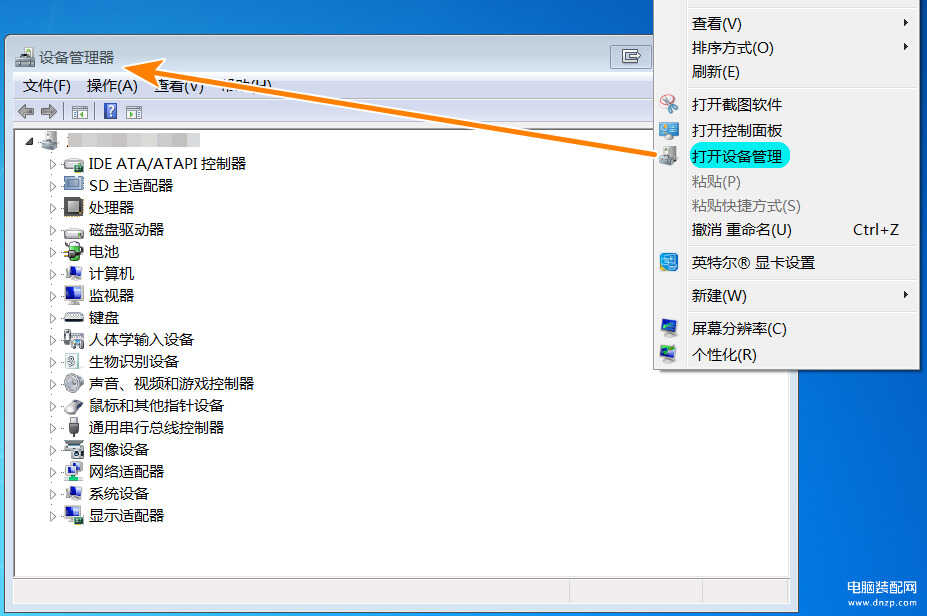Click the 生物识别设备 fingerprint icon
927x616 pixels.
pos(72,361)
